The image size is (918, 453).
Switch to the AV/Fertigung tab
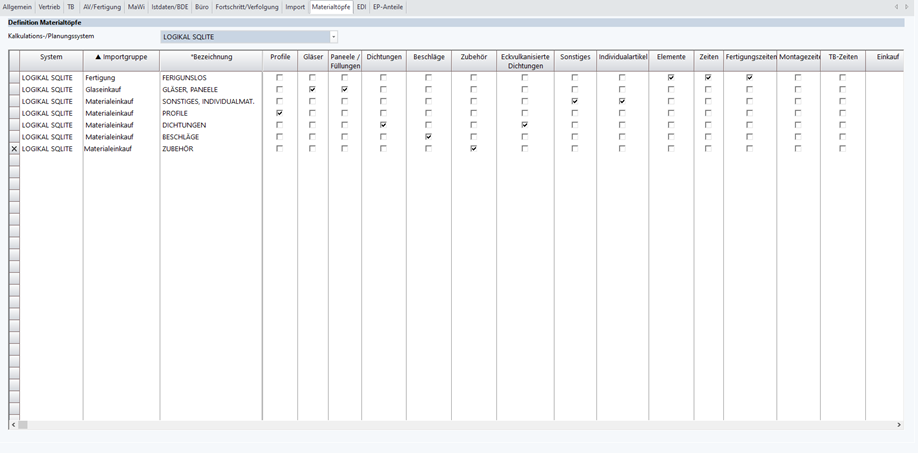[102, 7]
